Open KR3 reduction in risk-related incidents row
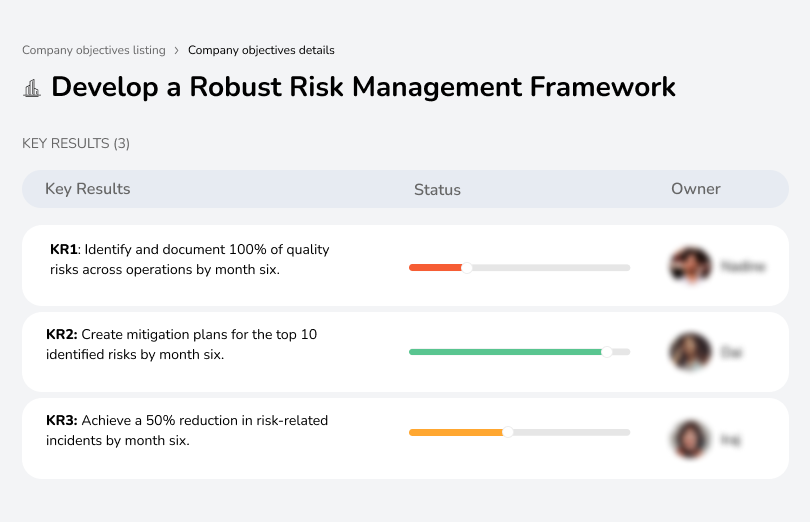 [187, 430]
